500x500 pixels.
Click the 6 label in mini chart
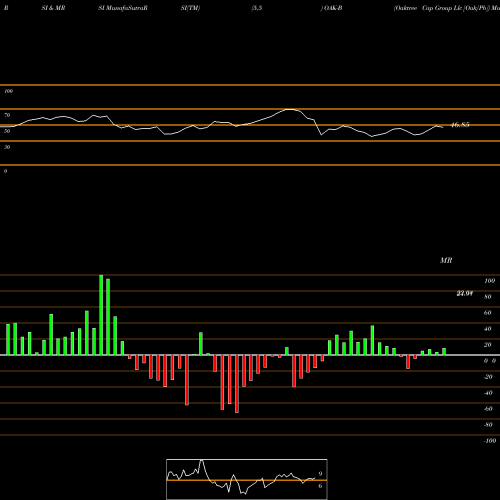pyautogui.click(x=320, y=486)
